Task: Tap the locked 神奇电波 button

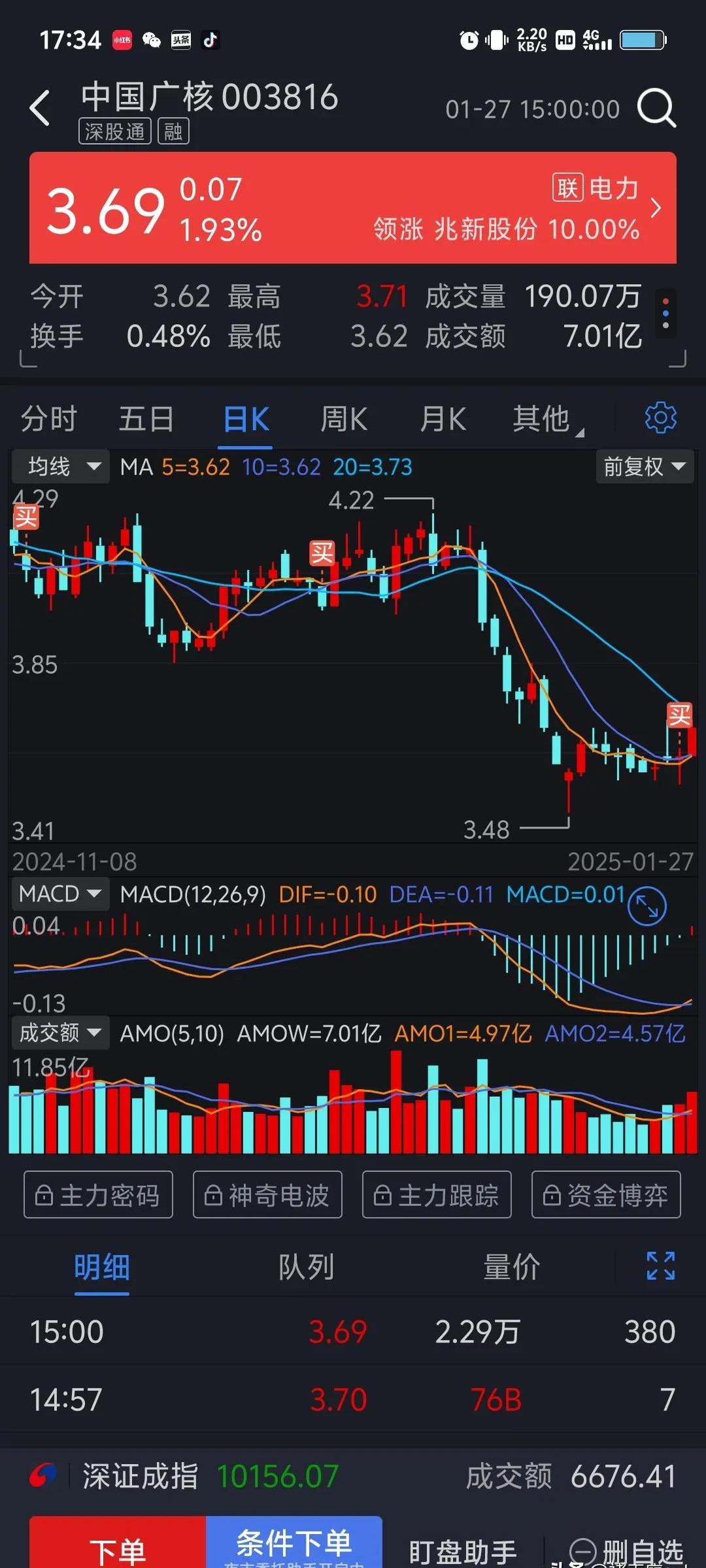Action: pos(267,1195)
